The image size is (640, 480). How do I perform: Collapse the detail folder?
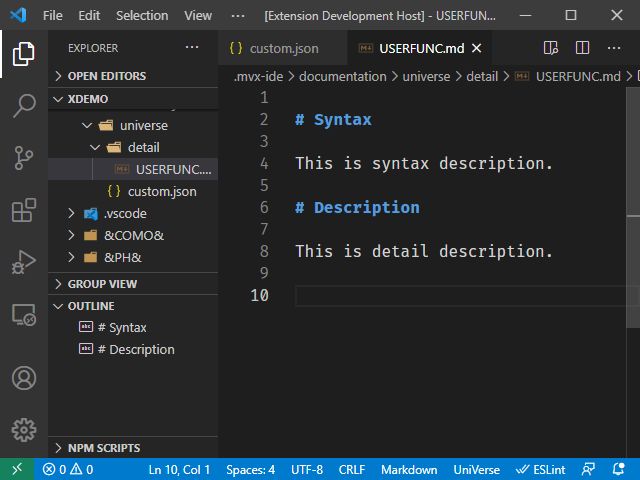[x=133, y=147]
